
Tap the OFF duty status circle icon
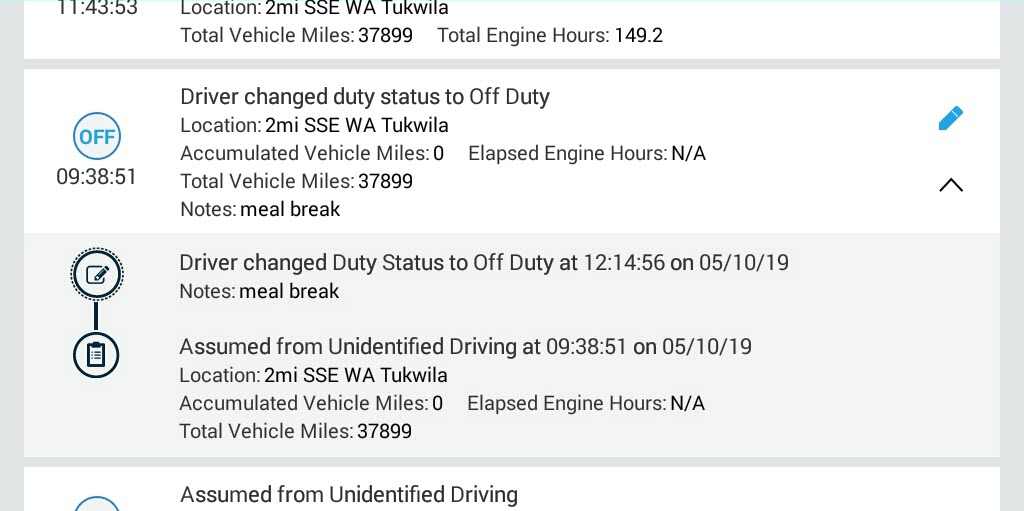click(97, 136)
